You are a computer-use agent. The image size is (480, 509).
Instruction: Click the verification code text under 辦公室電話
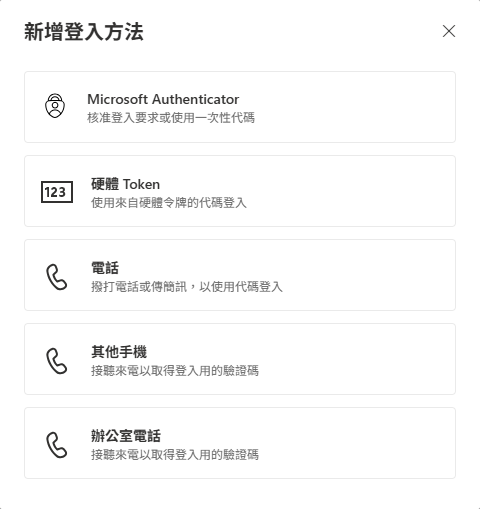click(x=175, y=455)
